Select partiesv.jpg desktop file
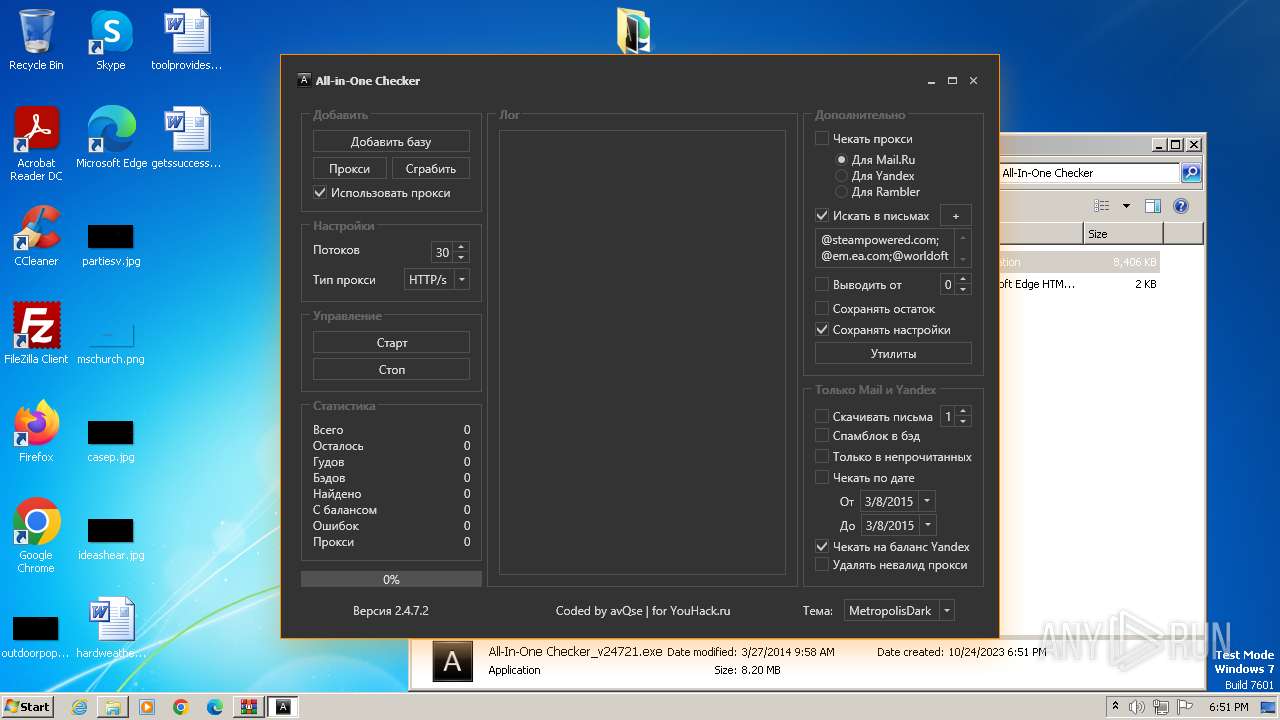Screen dimensions: 1280x720 coord(111,245)
